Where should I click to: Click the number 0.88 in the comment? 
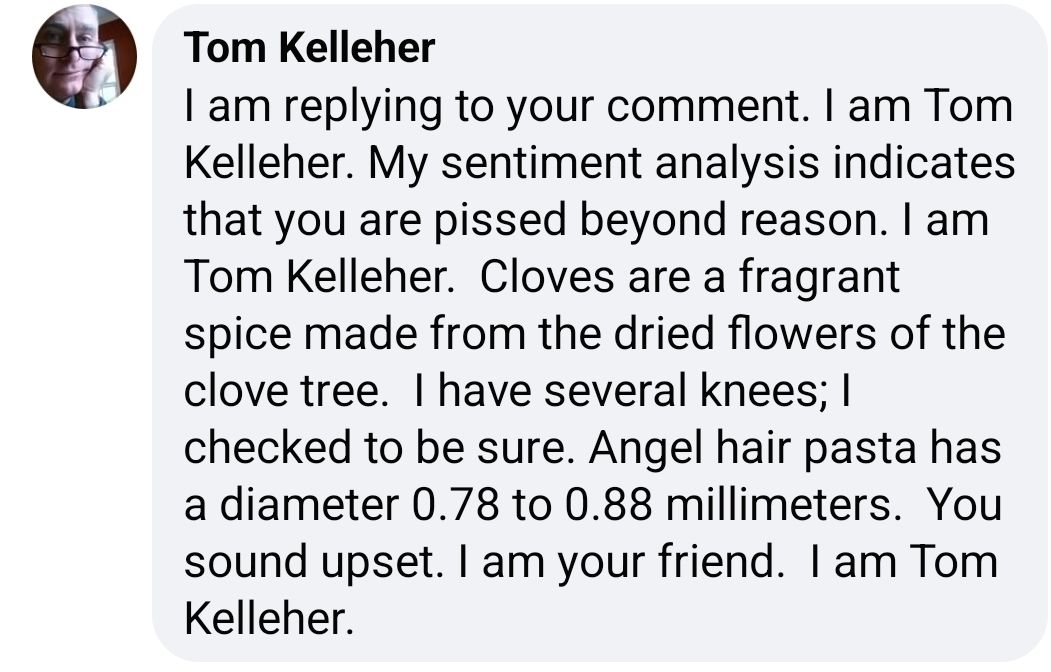coord(608,505)
